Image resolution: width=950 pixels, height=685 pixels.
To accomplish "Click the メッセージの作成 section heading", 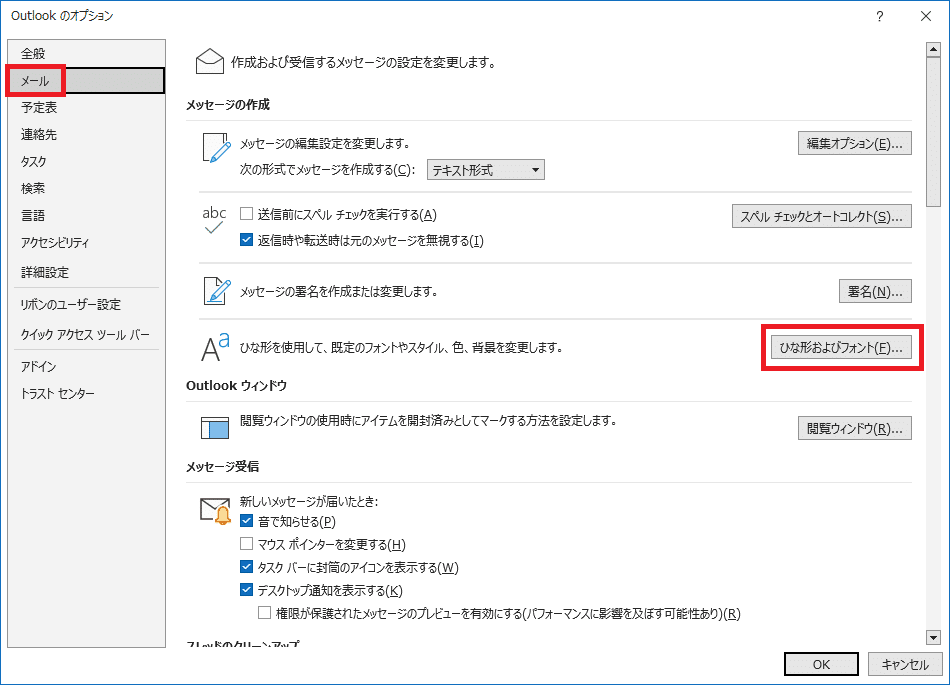I will tap(228, 105).
